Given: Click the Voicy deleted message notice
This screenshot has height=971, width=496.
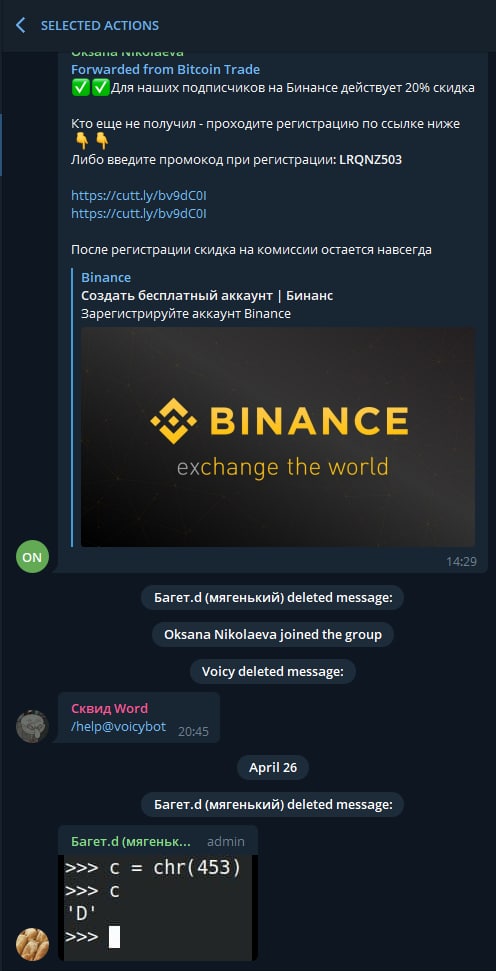Looking at the screenshot, I should coord(273,671).
